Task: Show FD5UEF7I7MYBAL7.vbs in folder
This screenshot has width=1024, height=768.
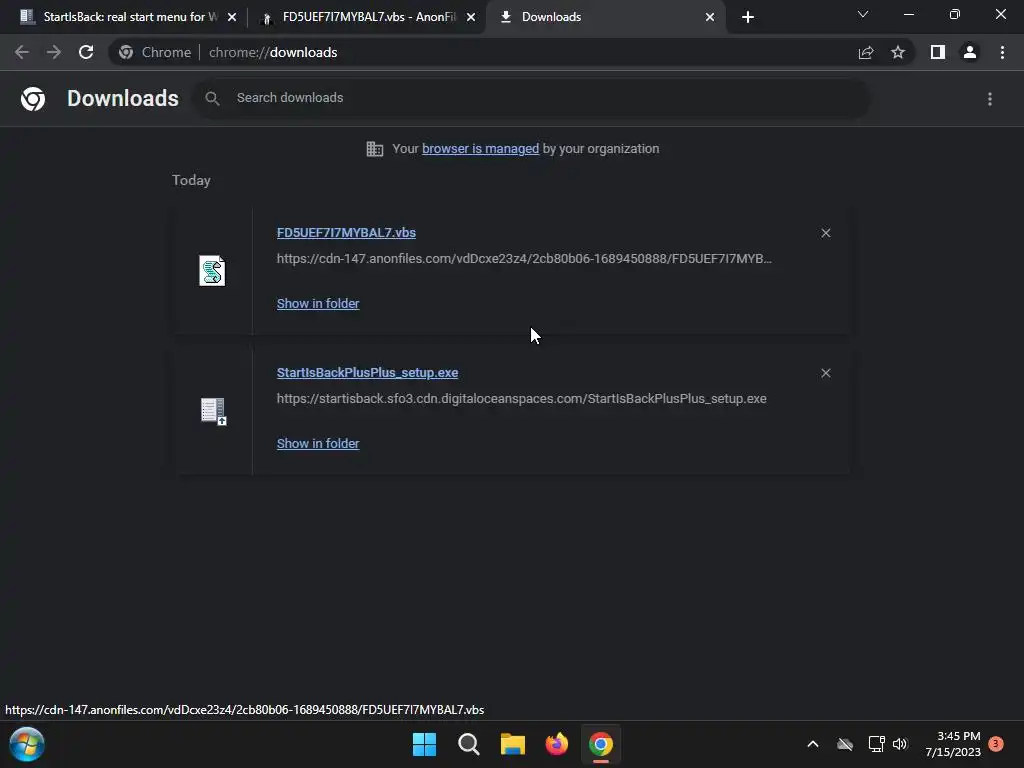Action: (x=318, y=304)
